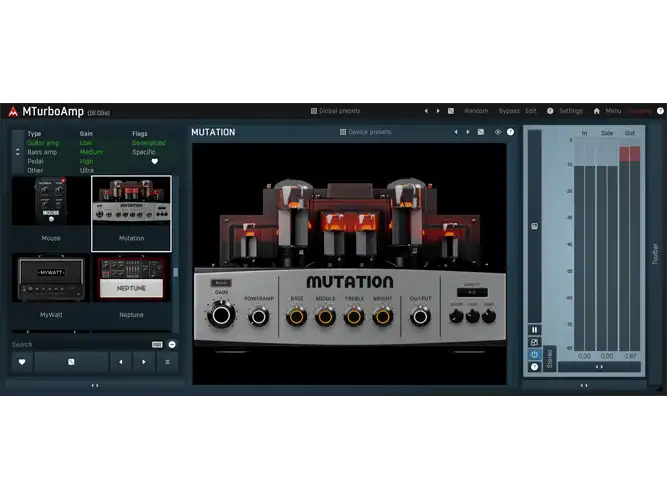667x500 pixels.
Task: Load previous device preset arrow
Action: tap(456, 132)
